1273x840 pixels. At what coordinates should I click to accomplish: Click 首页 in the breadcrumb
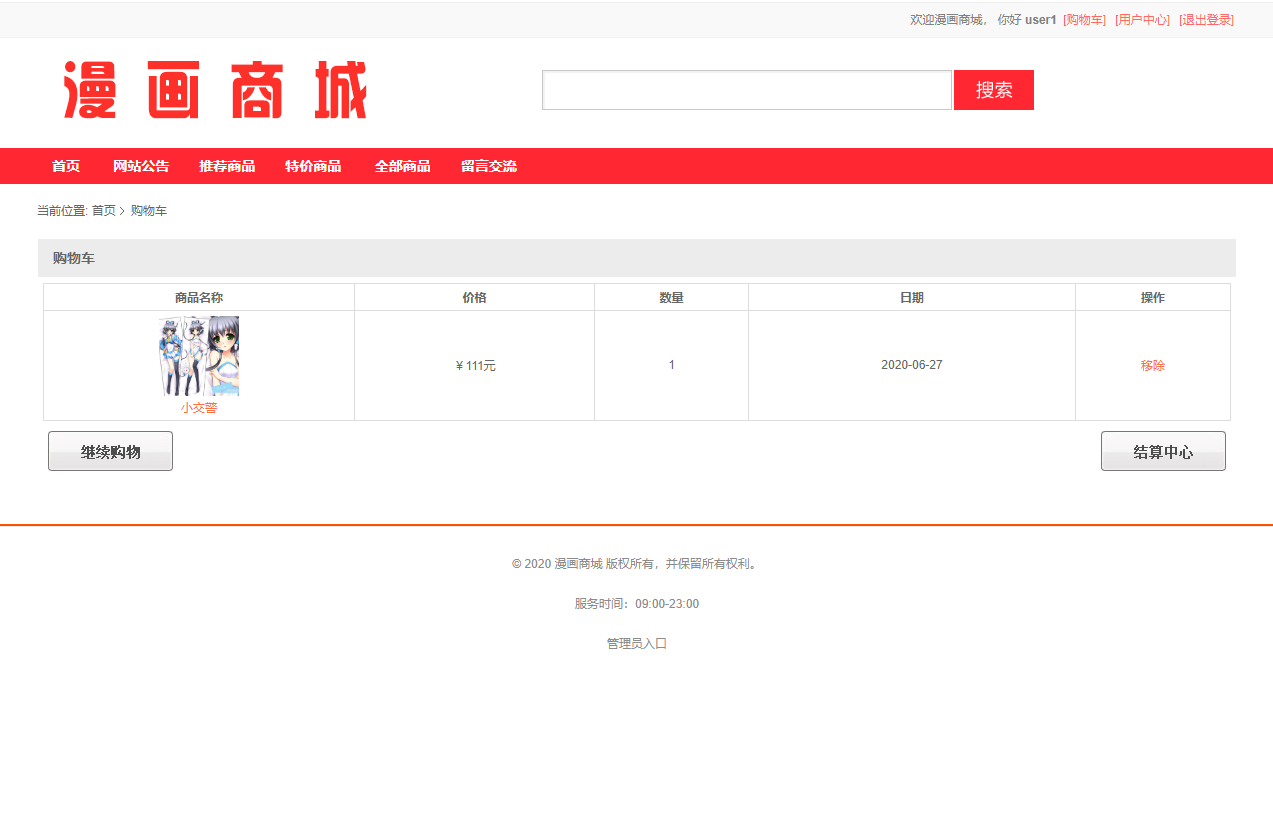point(104,211)
